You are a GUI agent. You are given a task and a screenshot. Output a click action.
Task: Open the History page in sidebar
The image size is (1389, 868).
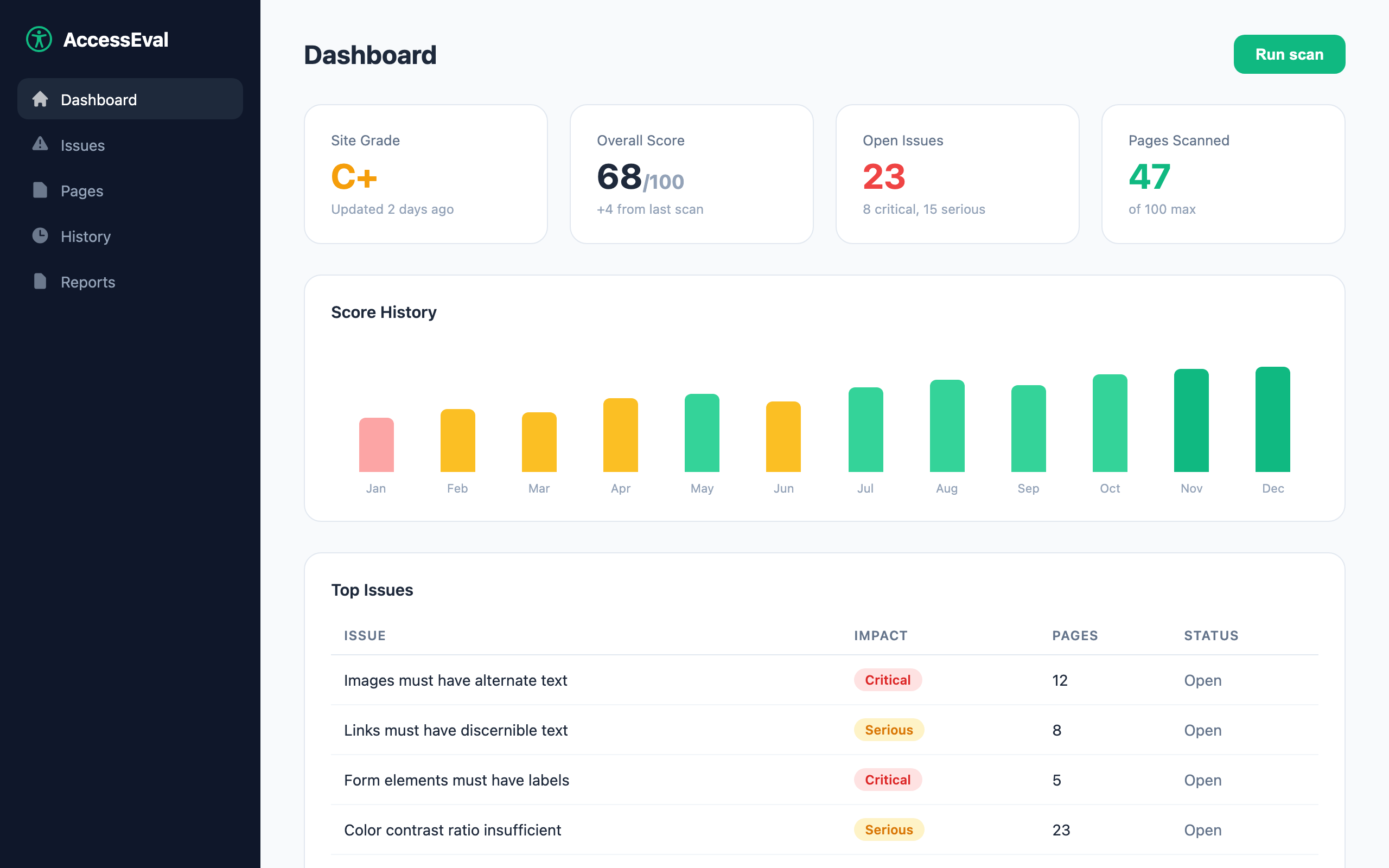pos(86,237)
